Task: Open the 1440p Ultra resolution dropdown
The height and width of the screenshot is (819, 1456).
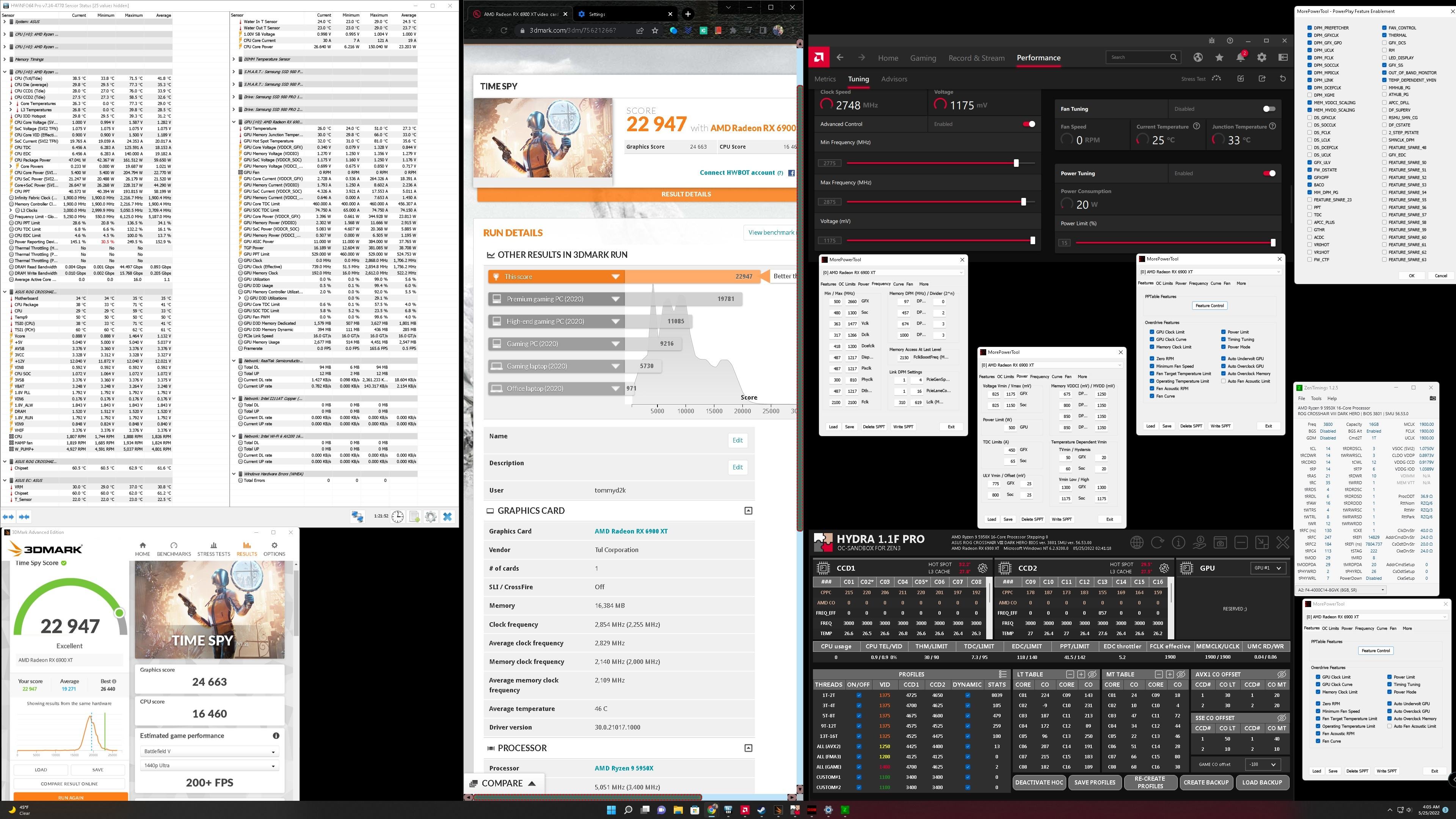Action: pos(209,766)
